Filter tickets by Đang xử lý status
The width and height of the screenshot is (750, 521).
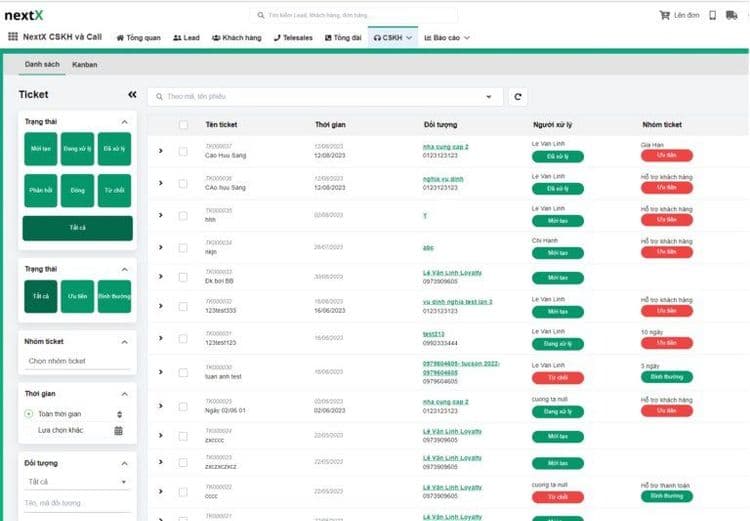click(x=77, y=148)
